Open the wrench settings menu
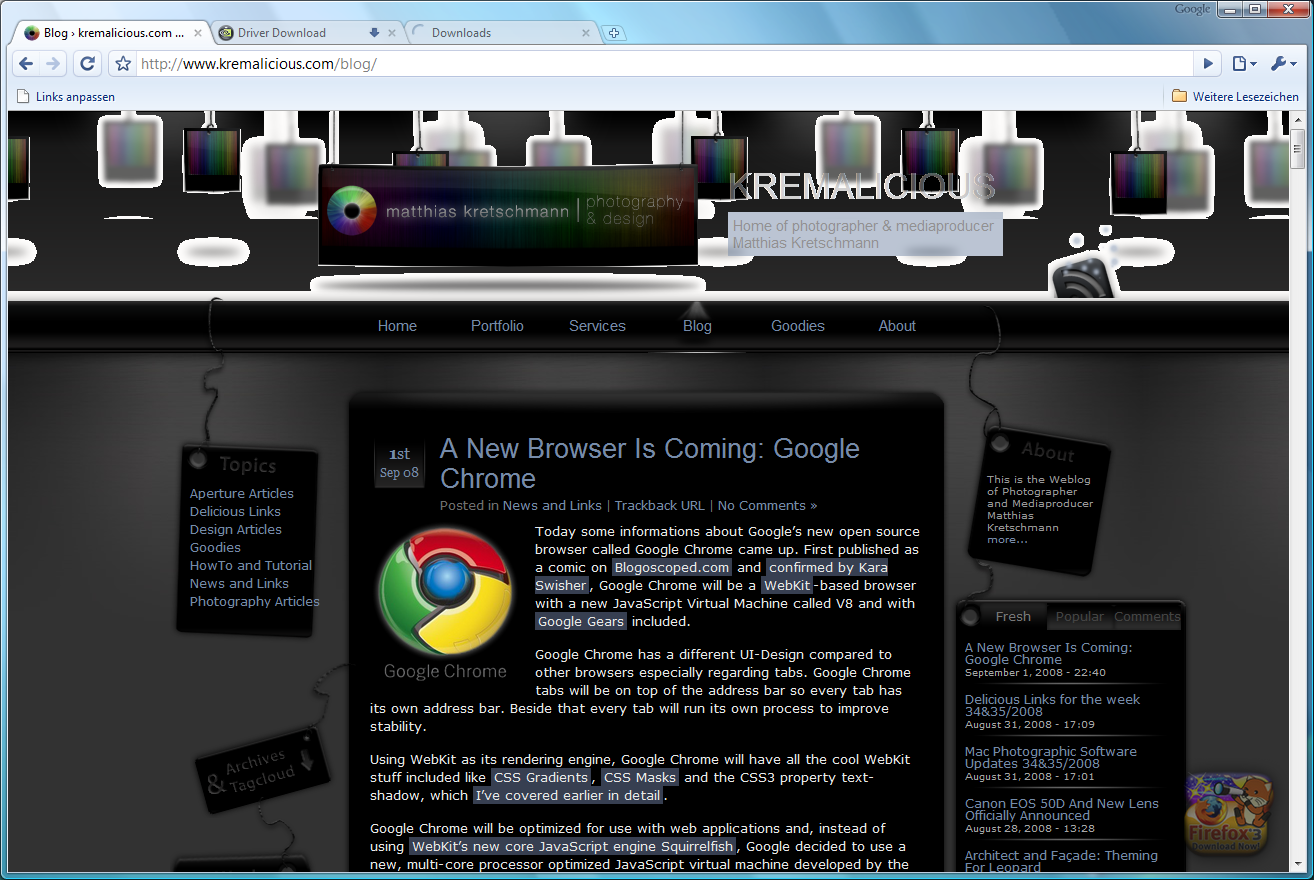The height and width of the screenshot is (880, 1314). pos(1284,64)
